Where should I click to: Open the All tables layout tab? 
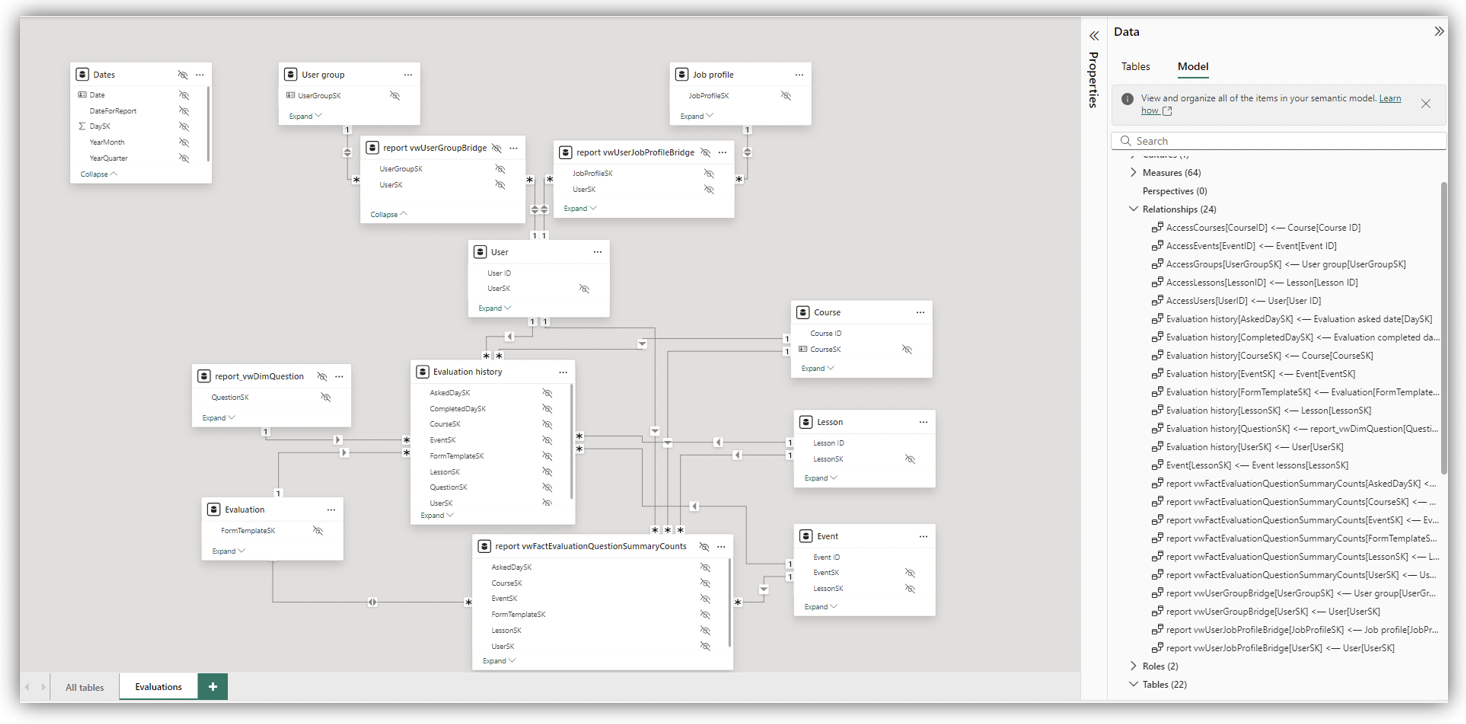(85, 687)
